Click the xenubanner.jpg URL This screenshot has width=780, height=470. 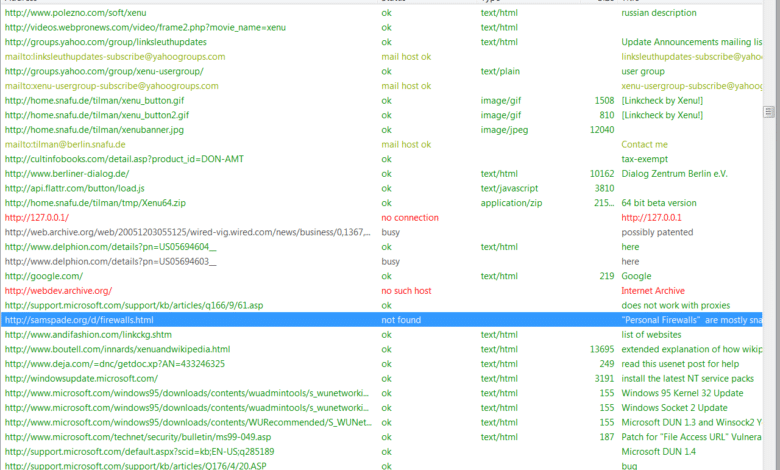click(94, 130)
